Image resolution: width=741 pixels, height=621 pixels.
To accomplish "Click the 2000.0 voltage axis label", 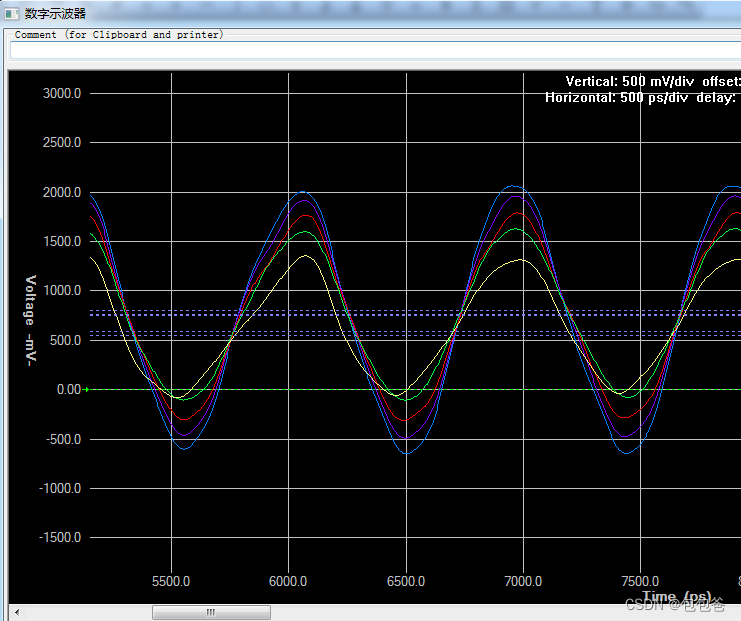I will click(62, 192).
